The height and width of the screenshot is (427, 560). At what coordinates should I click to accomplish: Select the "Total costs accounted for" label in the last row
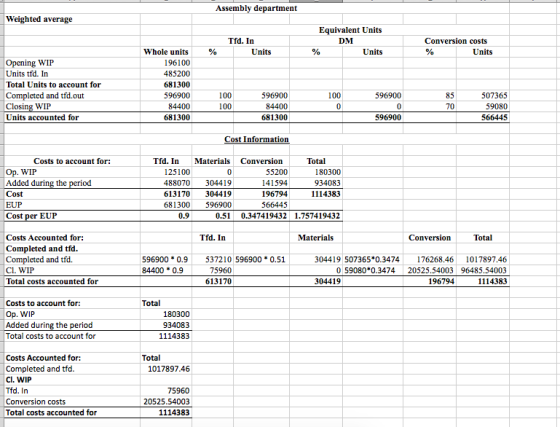click(51, 413)
